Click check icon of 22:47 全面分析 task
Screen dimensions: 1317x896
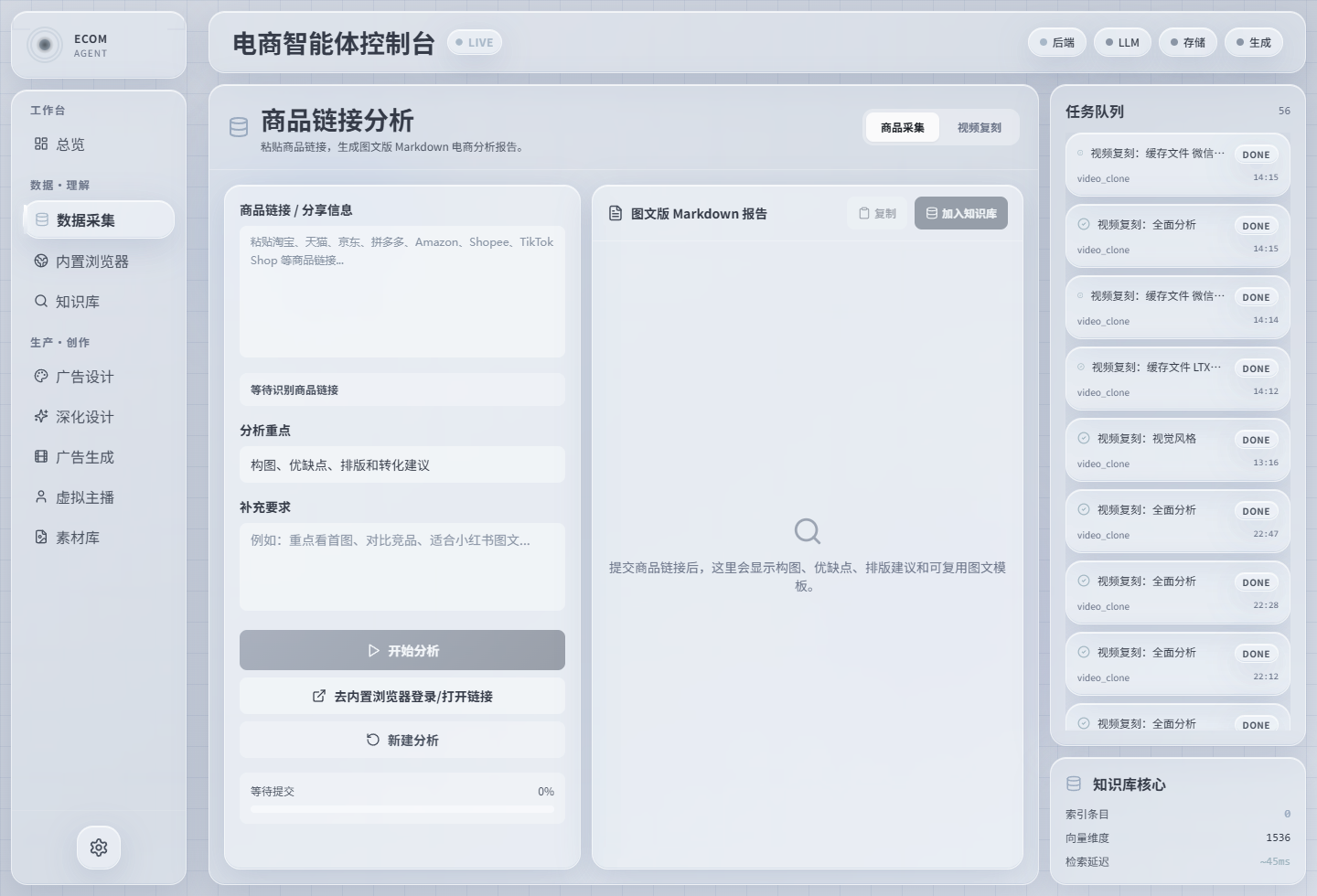tap(1084, 509)
